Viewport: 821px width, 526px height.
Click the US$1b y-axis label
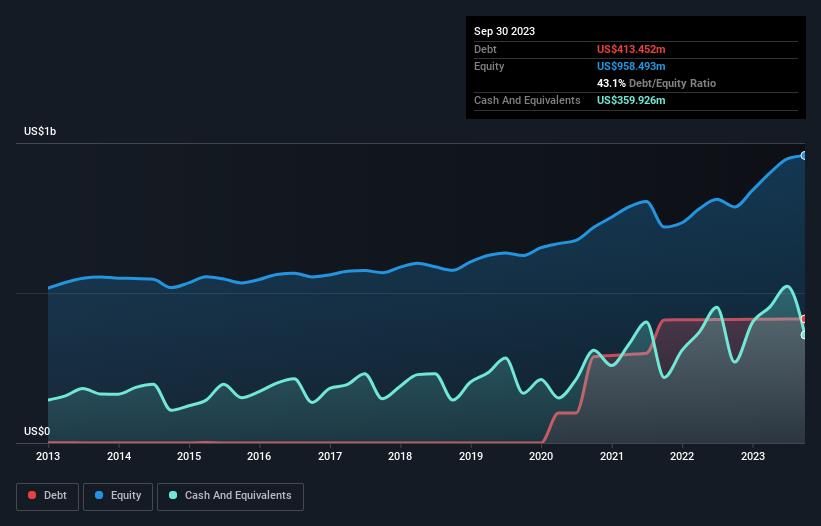(40, 131)
